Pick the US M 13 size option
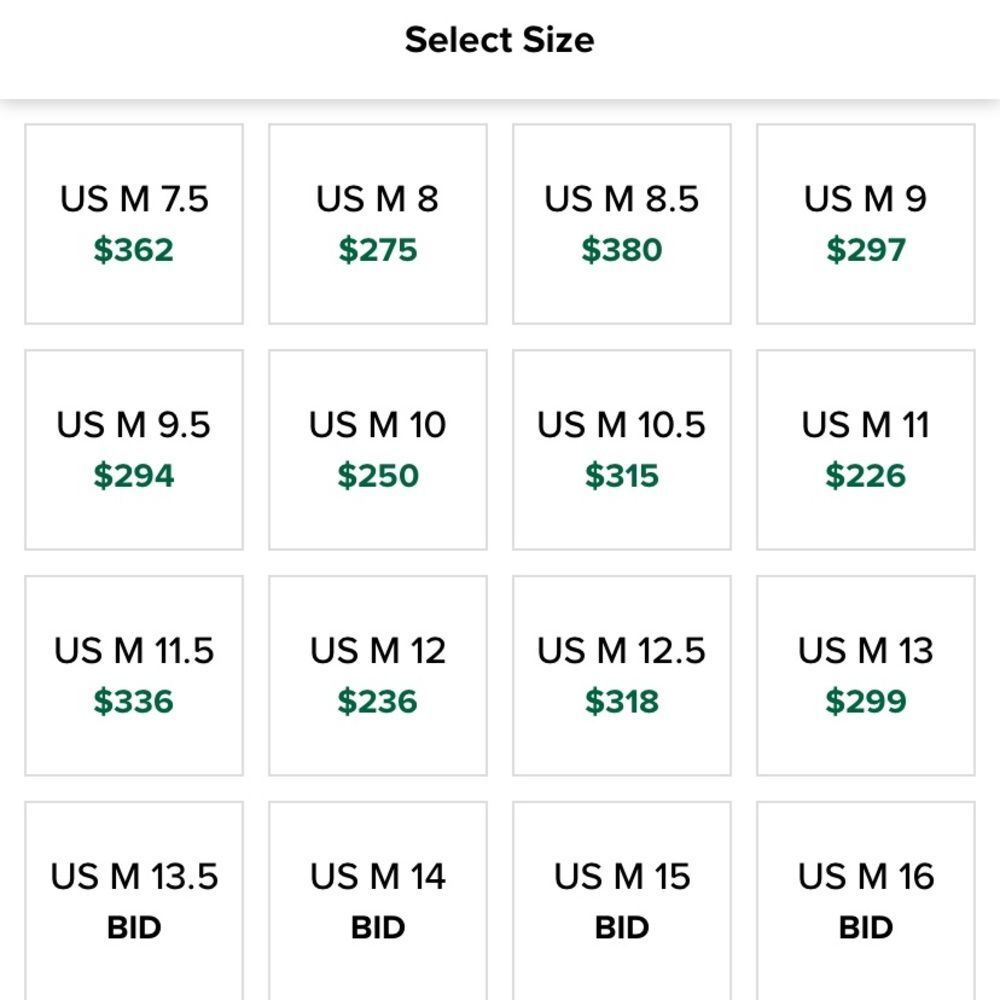 coord(866,676)
